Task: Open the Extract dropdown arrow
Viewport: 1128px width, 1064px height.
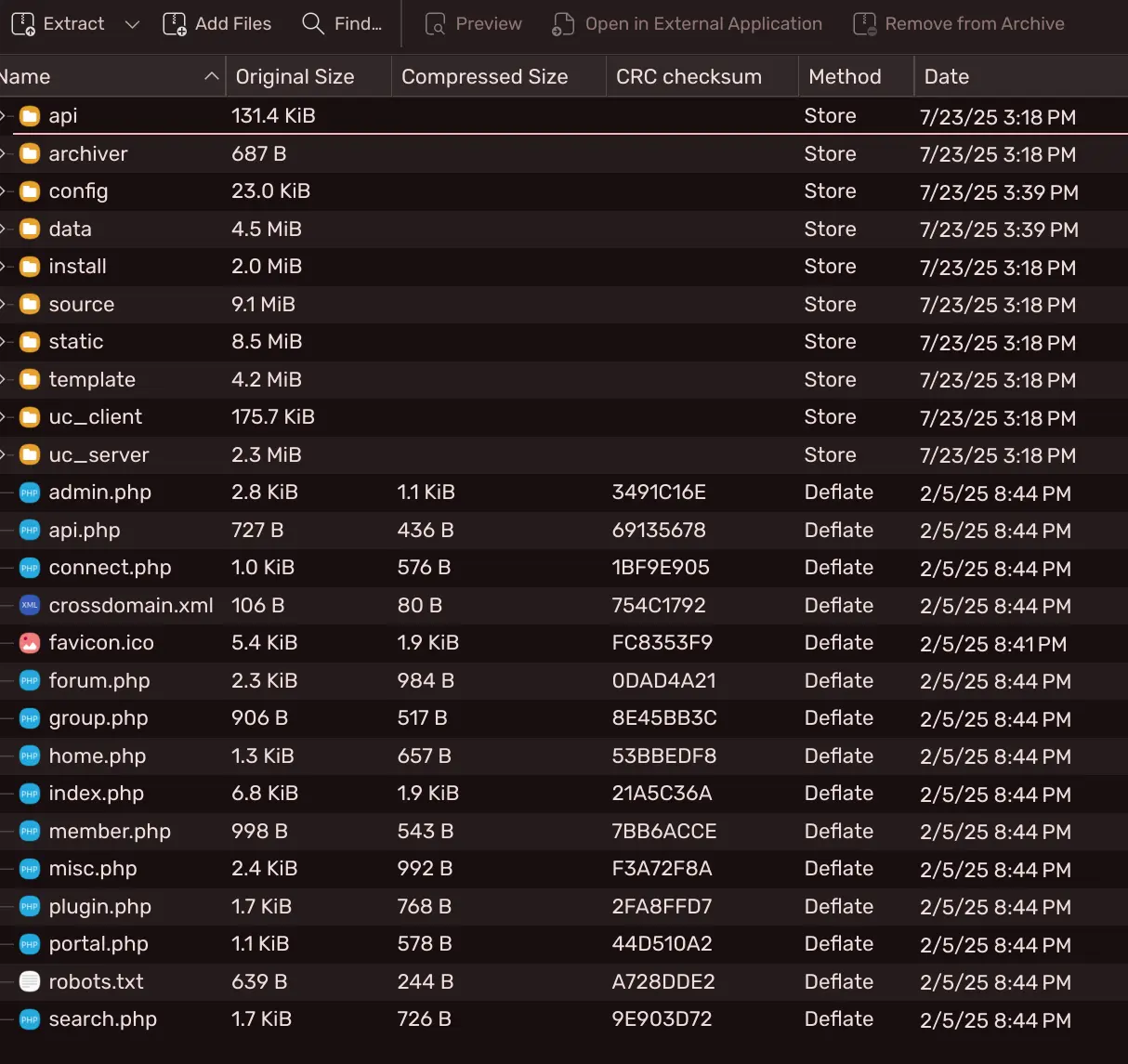Action: (x=132, y=24)
